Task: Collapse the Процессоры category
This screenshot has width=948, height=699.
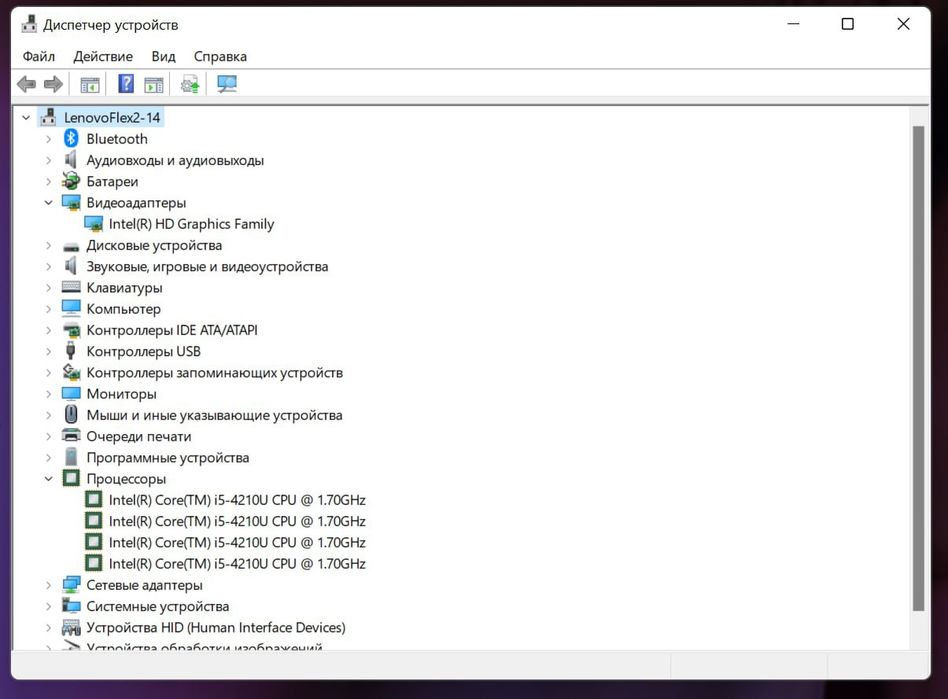Action: (x=48, y=478)
